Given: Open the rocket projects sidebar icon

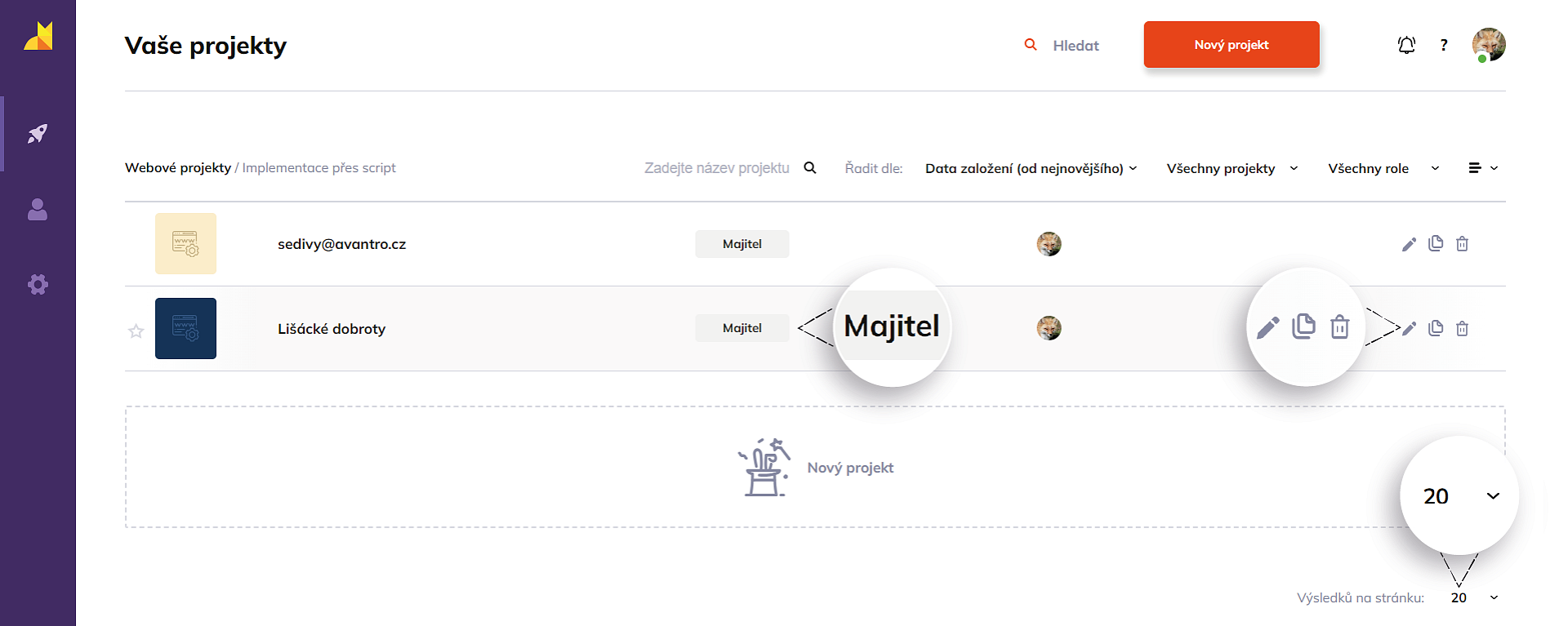Looking at the screenshot, I should coord(38,134).
